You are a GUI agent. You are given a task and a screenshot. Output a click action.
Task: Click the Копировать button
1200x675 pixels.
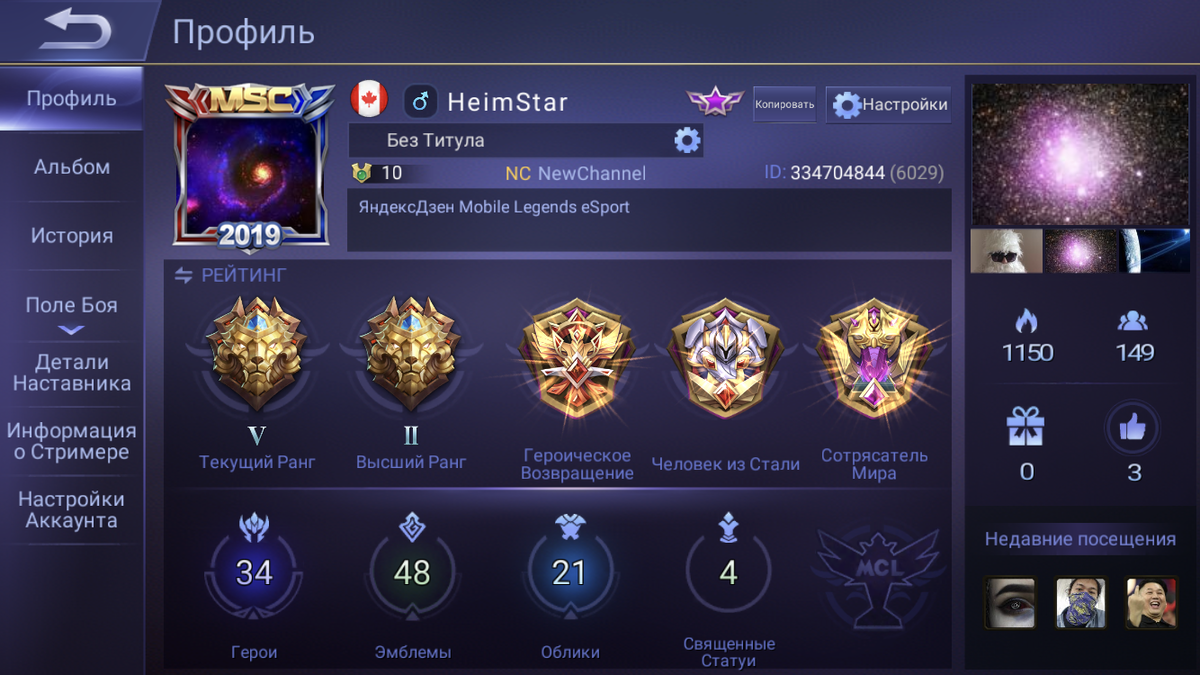point(784,104)
